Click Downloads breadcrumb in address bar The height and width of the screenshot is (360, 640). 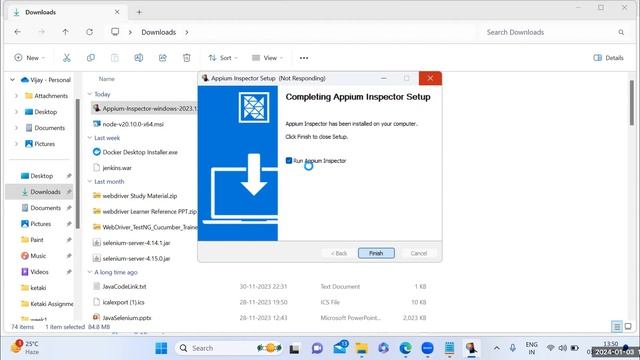158,32
